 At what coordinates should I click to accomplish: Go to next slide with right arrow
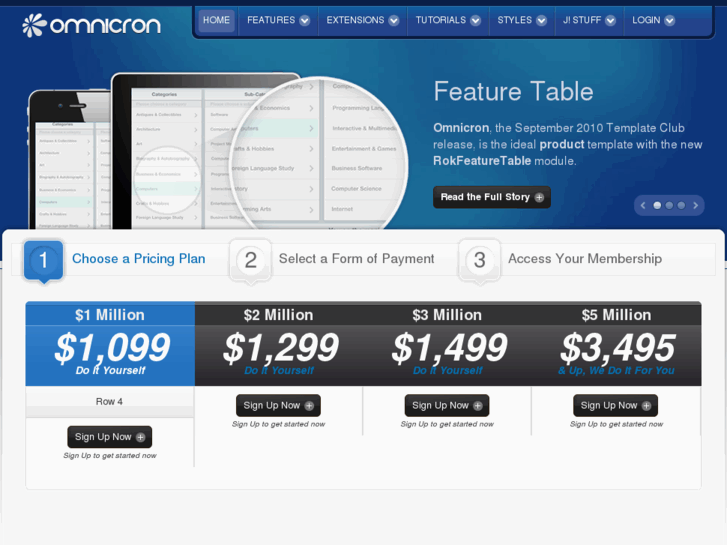coord(695,205)
